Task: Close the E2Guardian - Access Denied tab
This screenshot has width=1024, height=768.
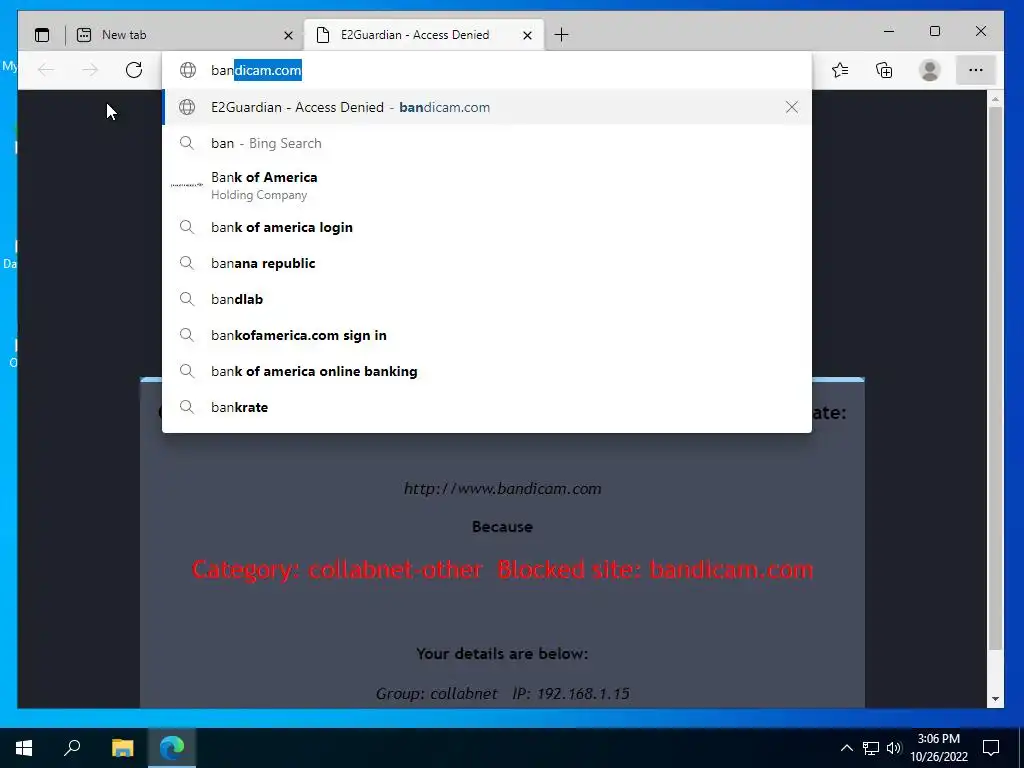Action: tap(528, 35)
